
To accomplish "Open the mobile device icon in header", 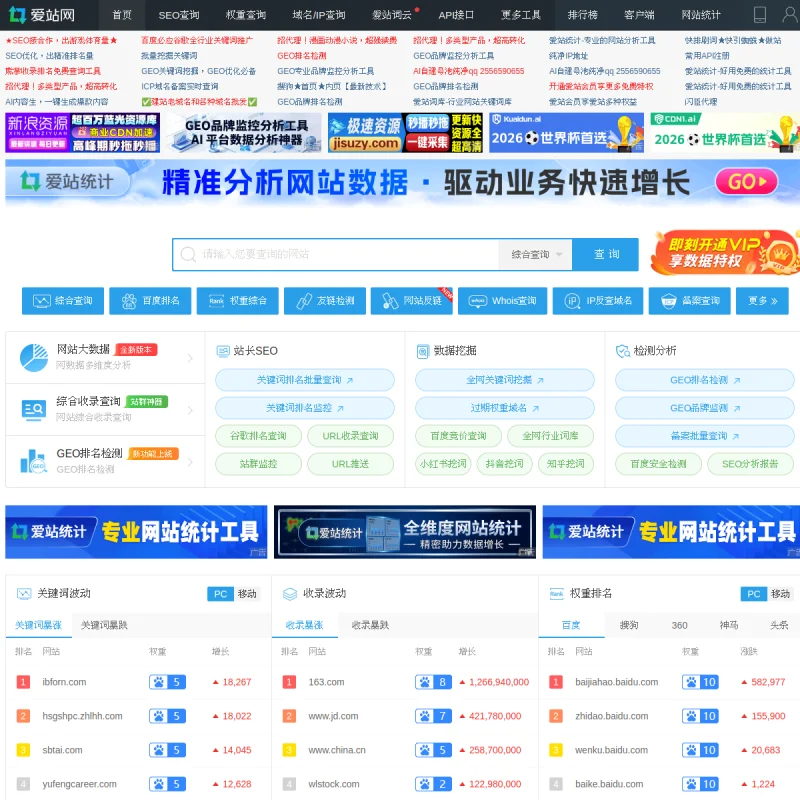I will tap(760, 15).
